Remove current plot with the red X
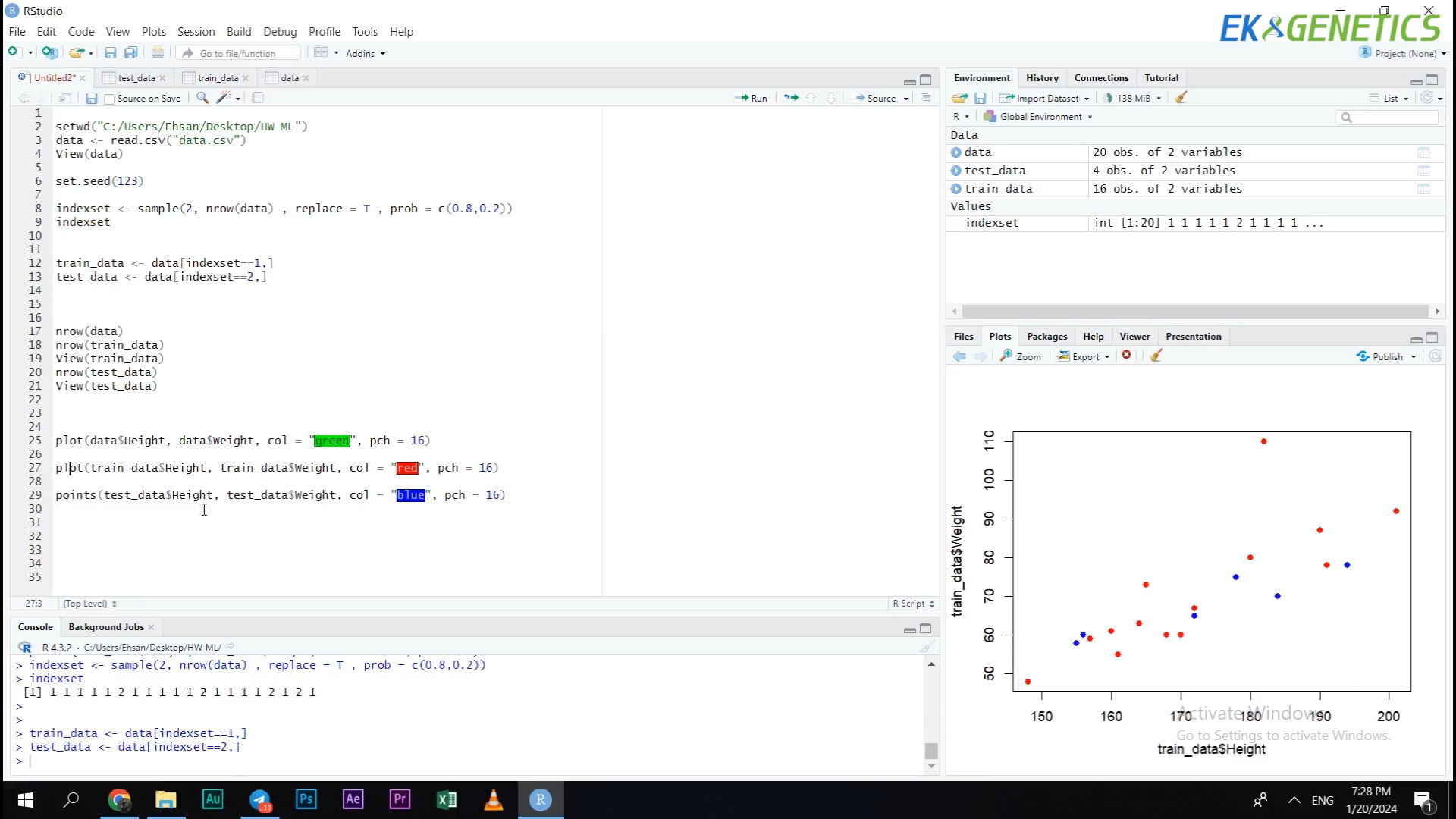This screenshot has height=819, width=1456. pos(1127,356)
